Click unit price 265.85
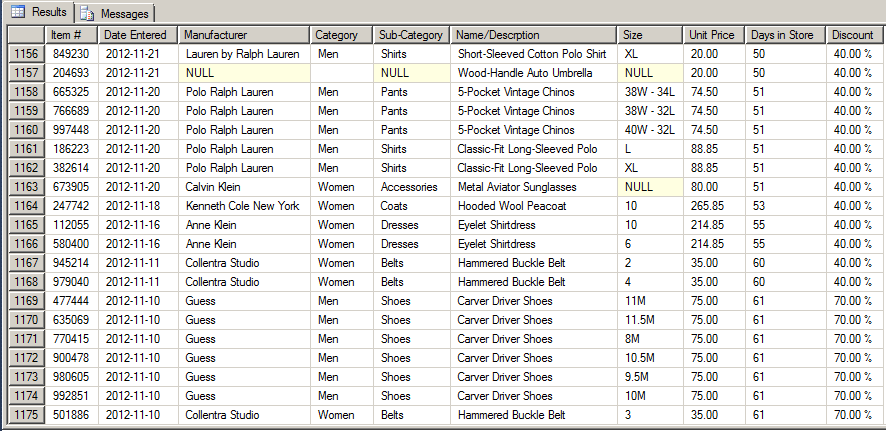The image size is (886, 431). point(714,206)
